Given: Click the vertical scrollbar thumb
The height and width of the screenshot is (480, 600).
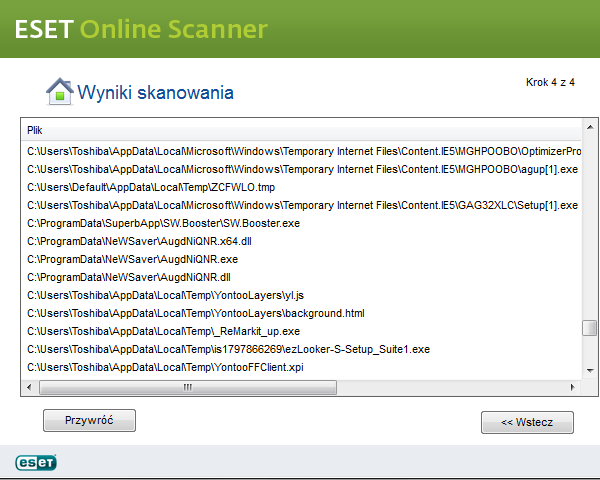Looking at the screenshot, I should (x=590, y=328).
